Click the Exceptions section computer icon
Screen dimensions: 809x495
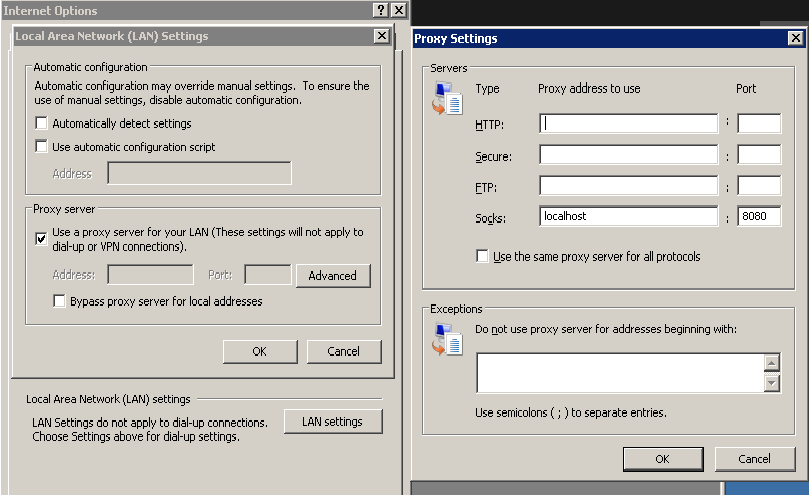pos(447,340)
